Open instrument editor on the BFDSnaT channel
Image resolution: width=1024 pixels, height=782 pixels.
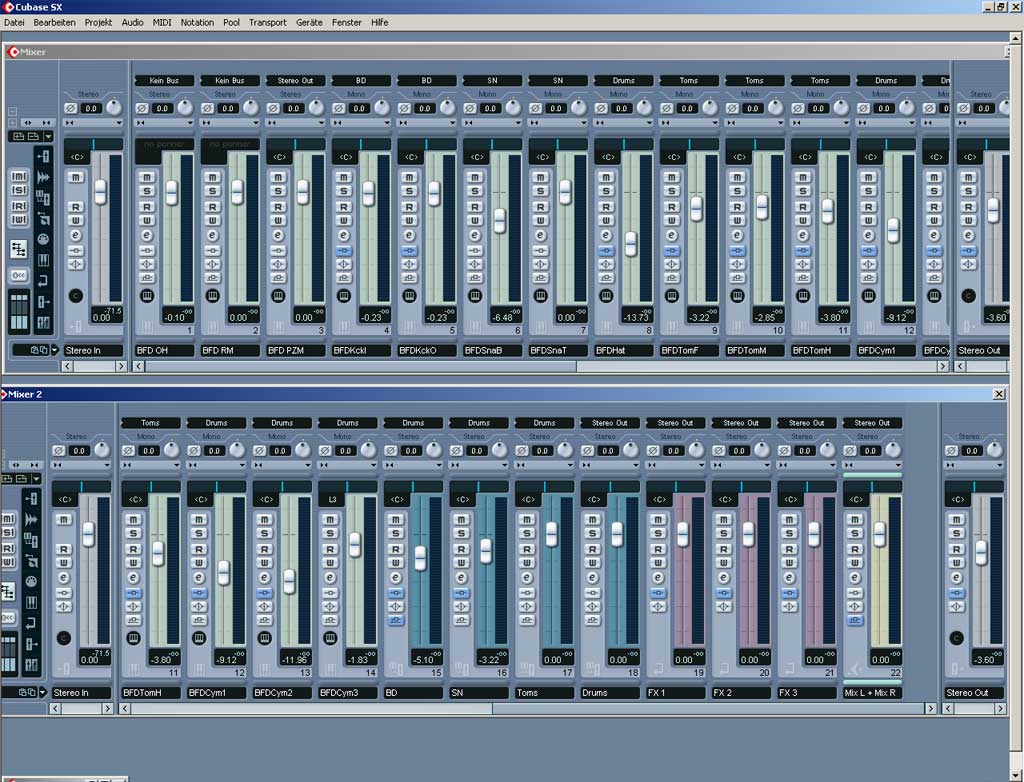point(540,295)
